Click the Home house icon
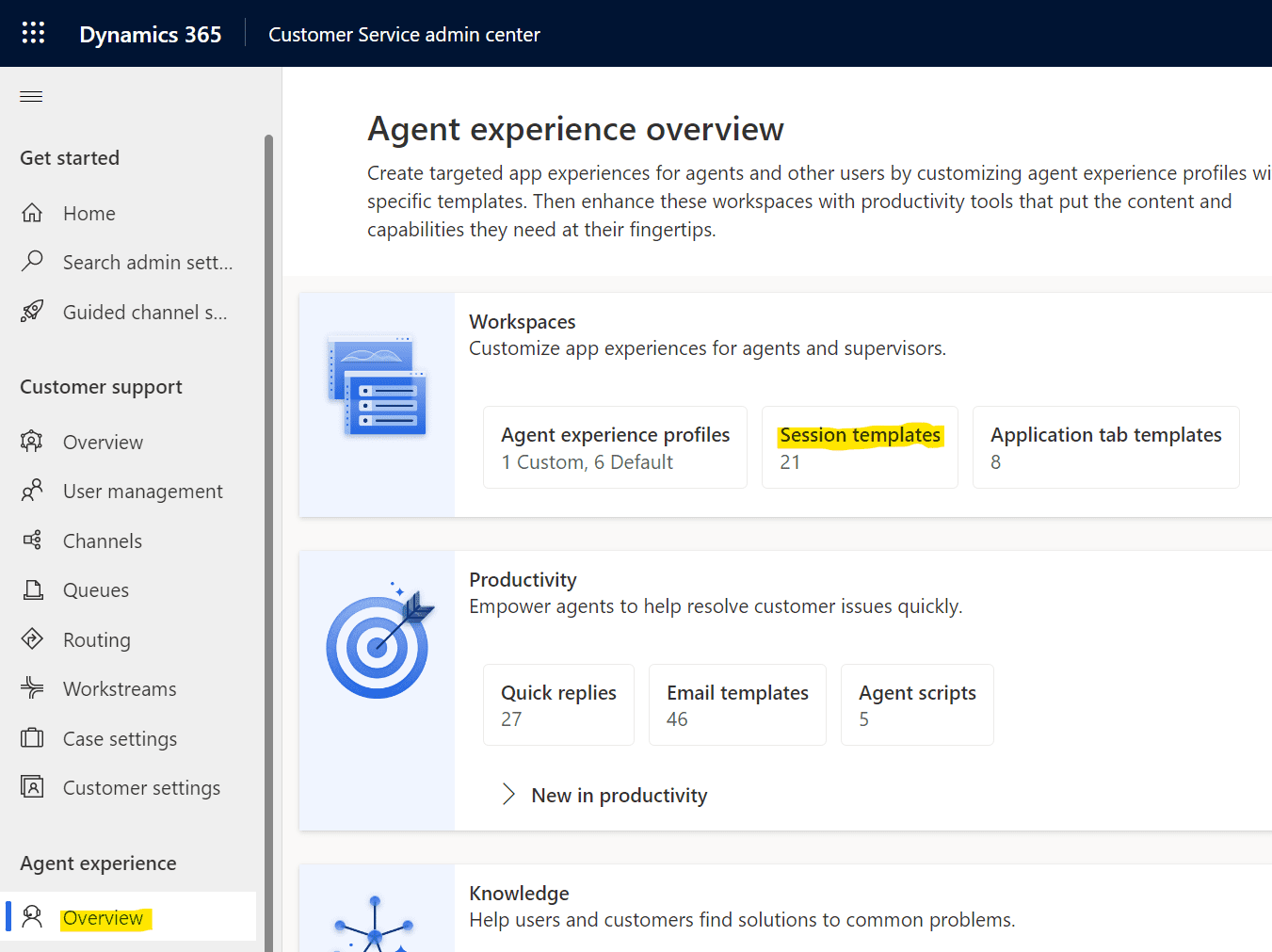The image size is (1272, 952). tap(32, 213)
